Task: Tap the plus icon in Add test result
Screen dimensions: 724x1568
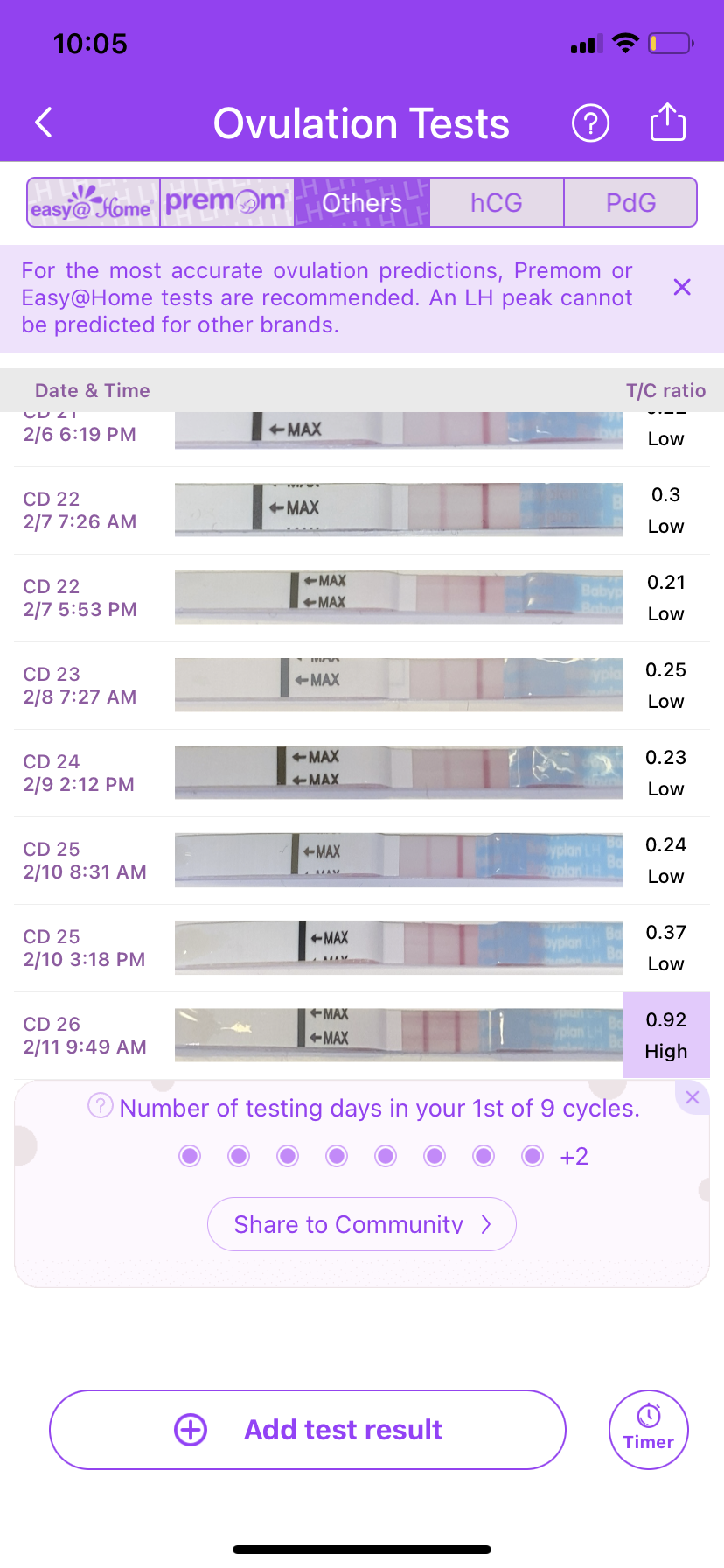Action: pos(191,1430)
